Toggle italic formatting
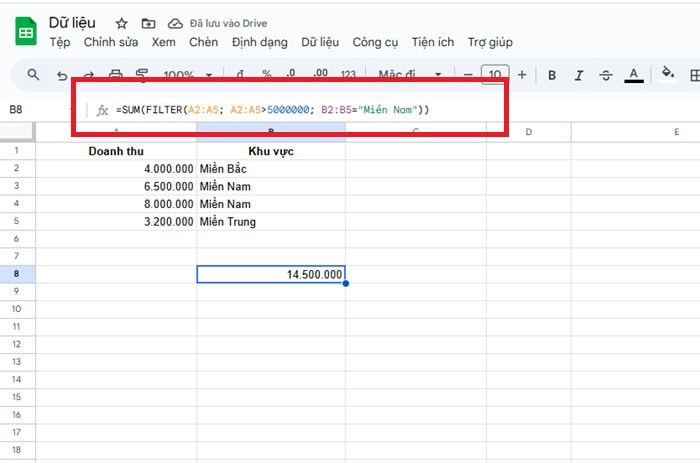The width and height of the screenshot is (700, 463). (x=578, y=75)
